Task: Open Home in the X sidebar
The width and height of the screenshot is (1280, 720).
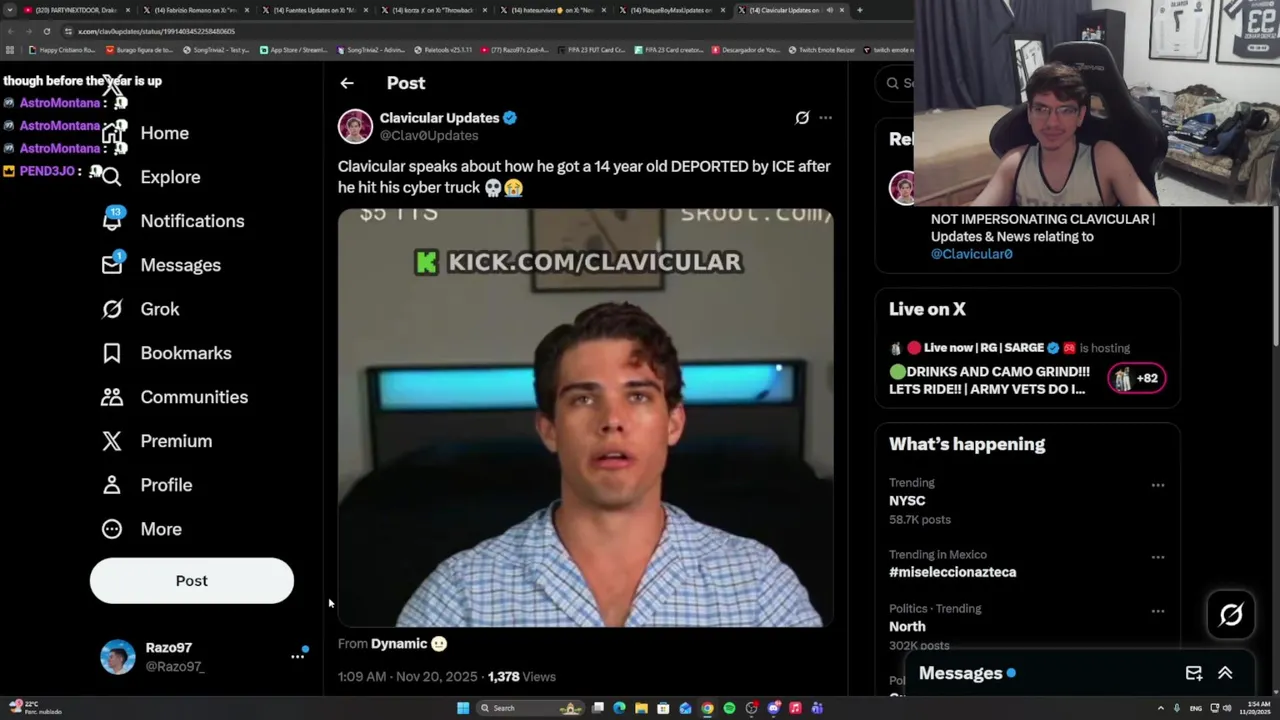Action: click(164, 133)
